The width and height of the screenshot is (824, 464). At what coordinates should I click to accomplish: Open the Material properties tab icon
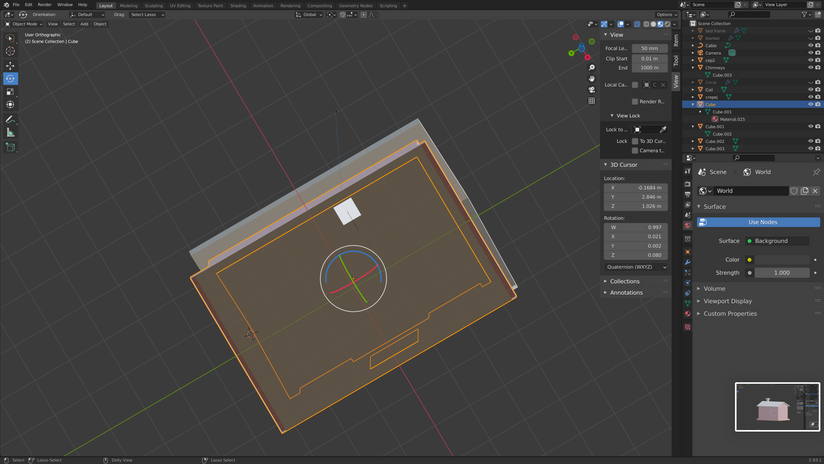687,314
